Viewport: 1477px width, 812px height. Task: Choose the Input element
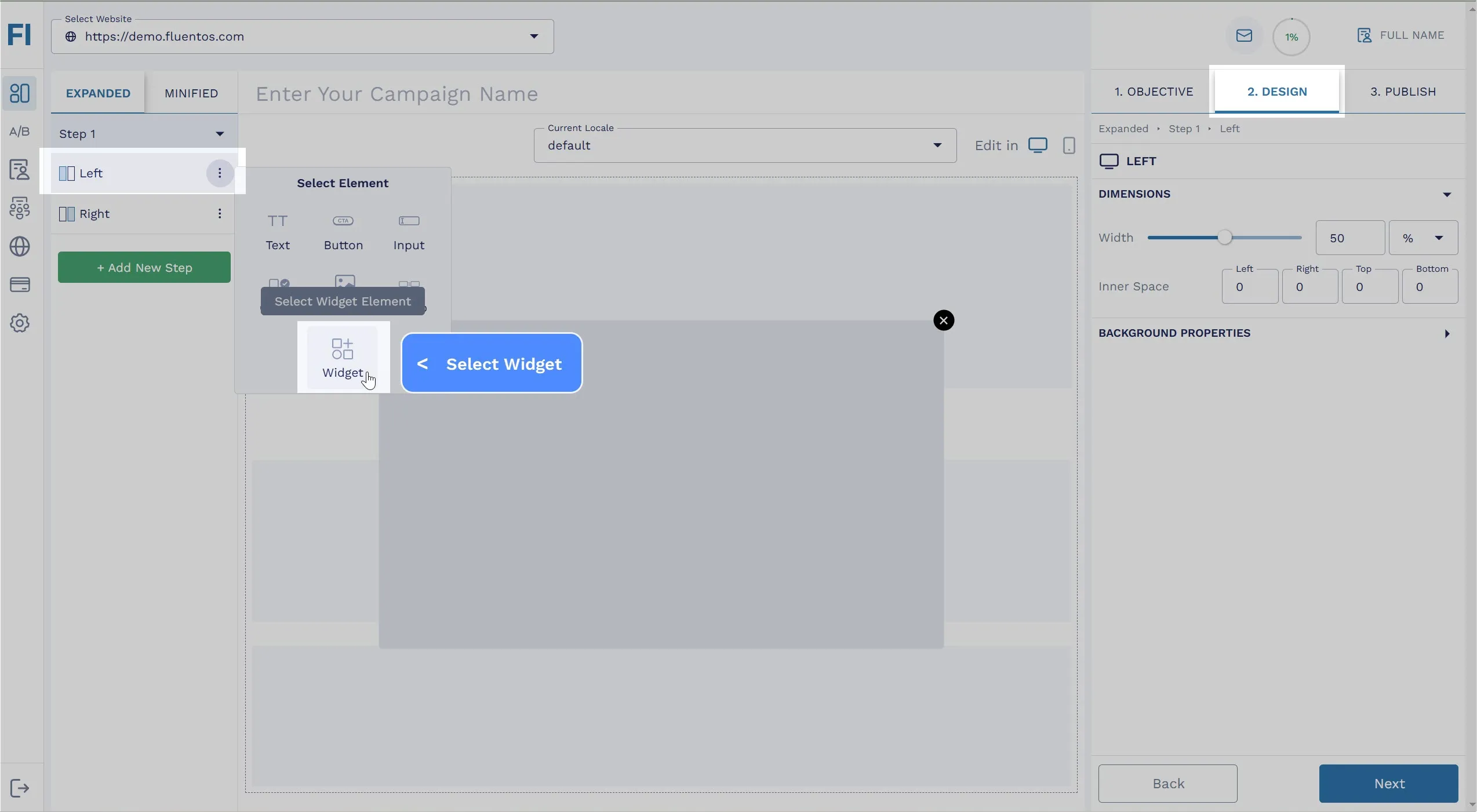[409, 232]
